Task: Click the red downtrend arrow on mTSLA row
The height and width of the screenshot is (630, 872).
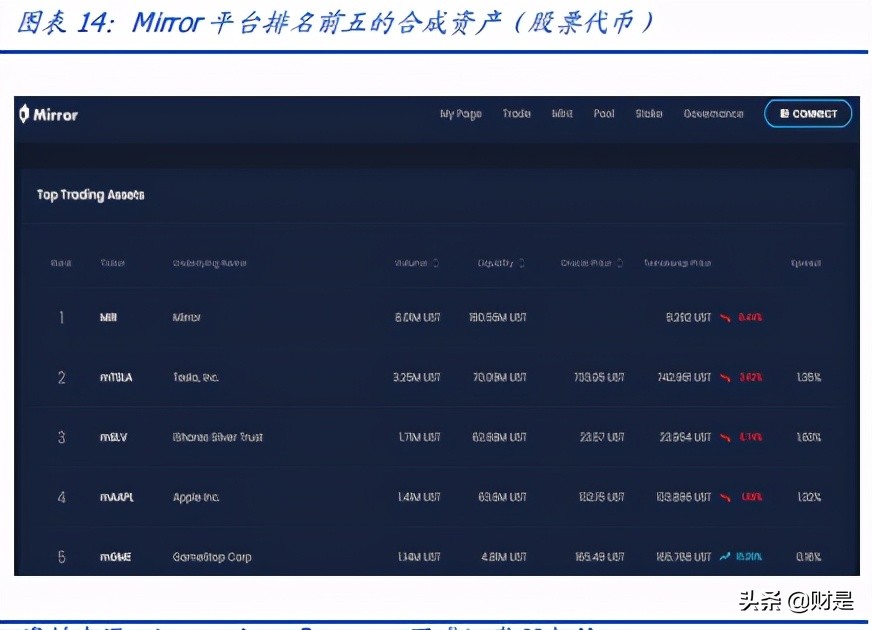Action: click(x=724, y=377)
